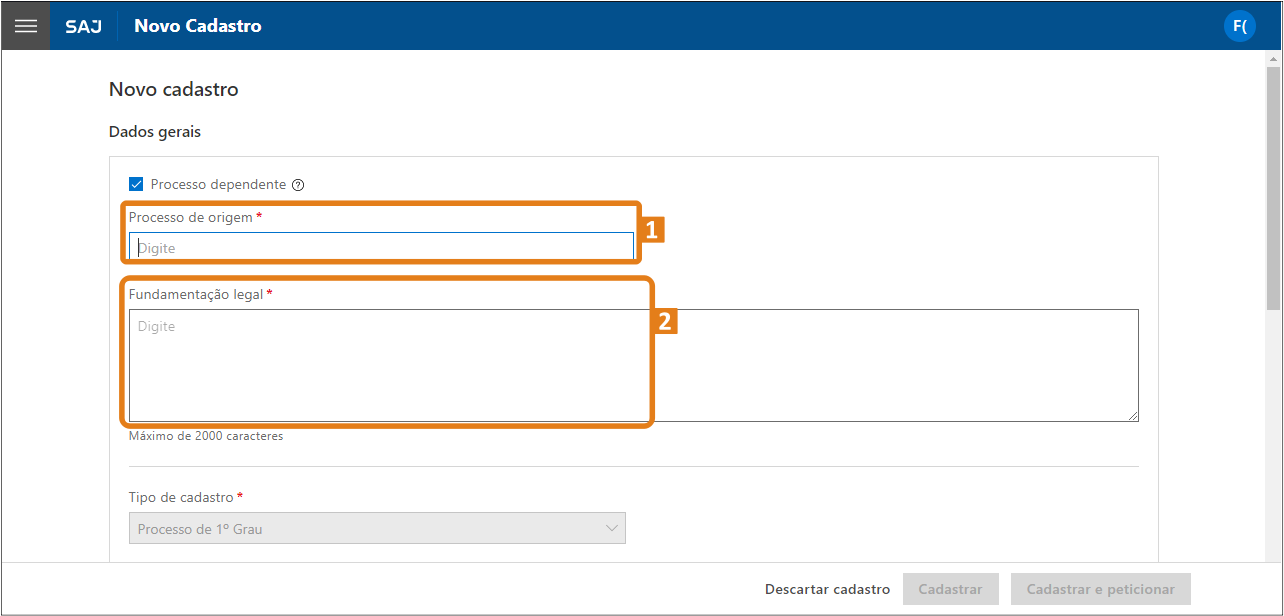Click the SAJ logo in header

83,26
